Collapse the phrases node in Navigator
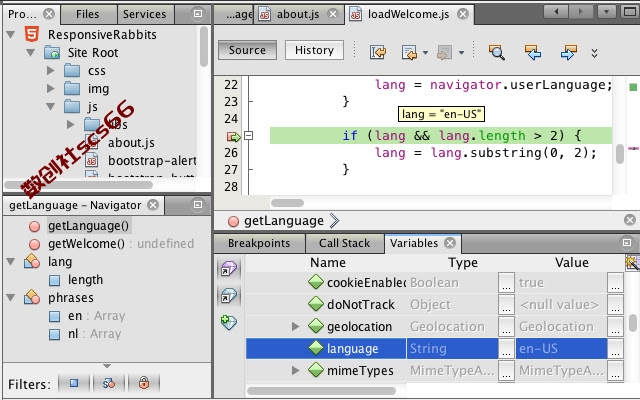Screen dimensions: 640x400 (x=11, y=298)
